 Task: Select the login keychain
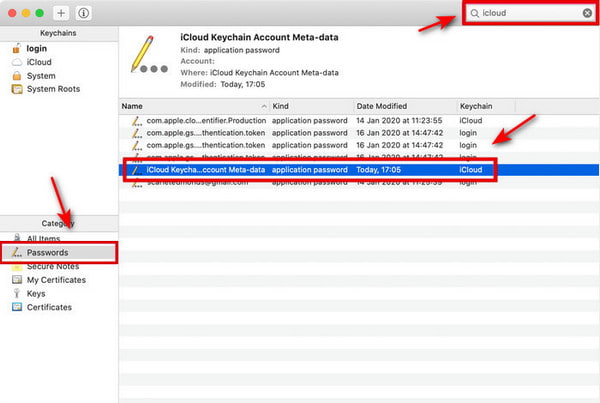(37, 49)
